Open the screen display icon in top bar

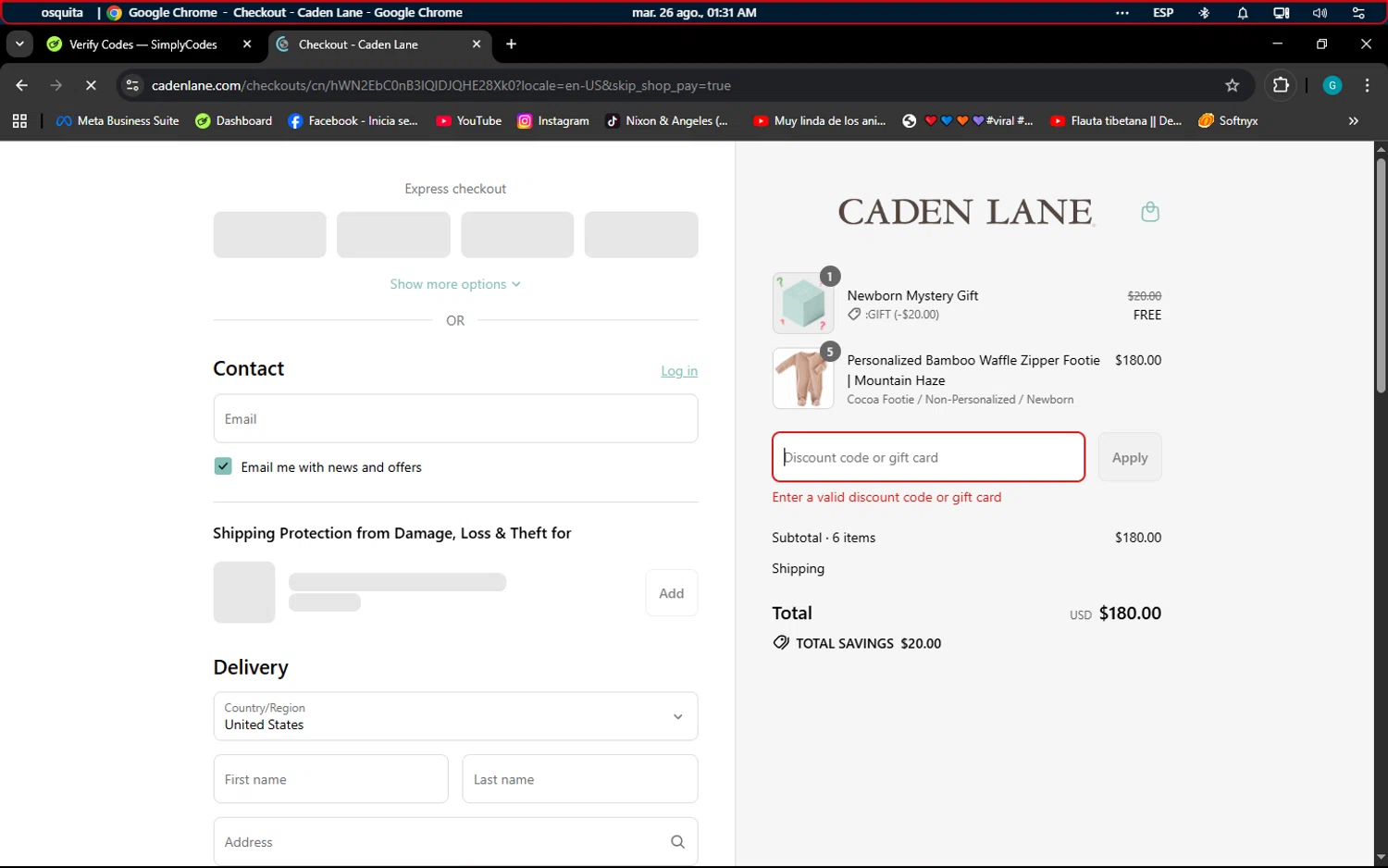1281,13
